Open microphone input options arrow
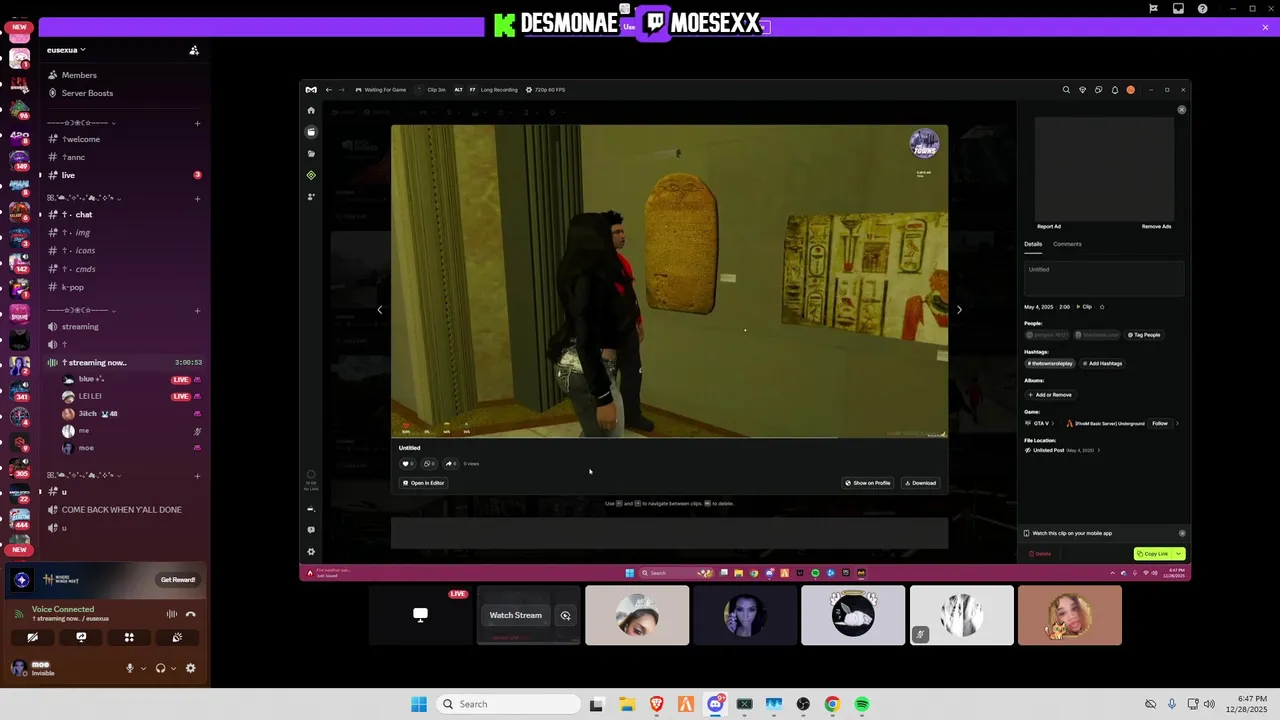Image resolution: width=1280 pixels, height=720 pixels. coord(143,668)
